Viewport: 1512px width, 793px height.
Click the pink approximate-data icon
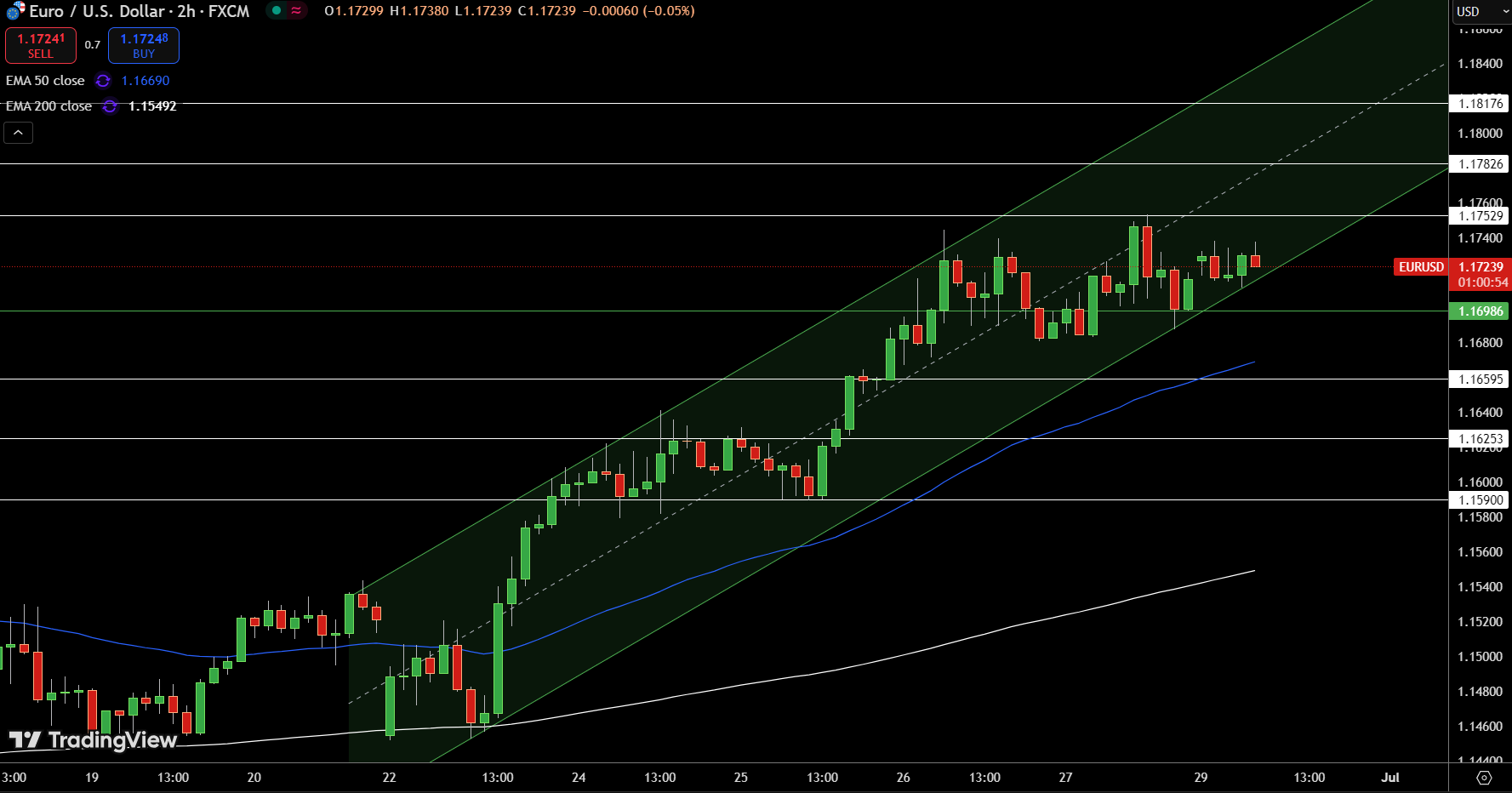click(296, 11)
